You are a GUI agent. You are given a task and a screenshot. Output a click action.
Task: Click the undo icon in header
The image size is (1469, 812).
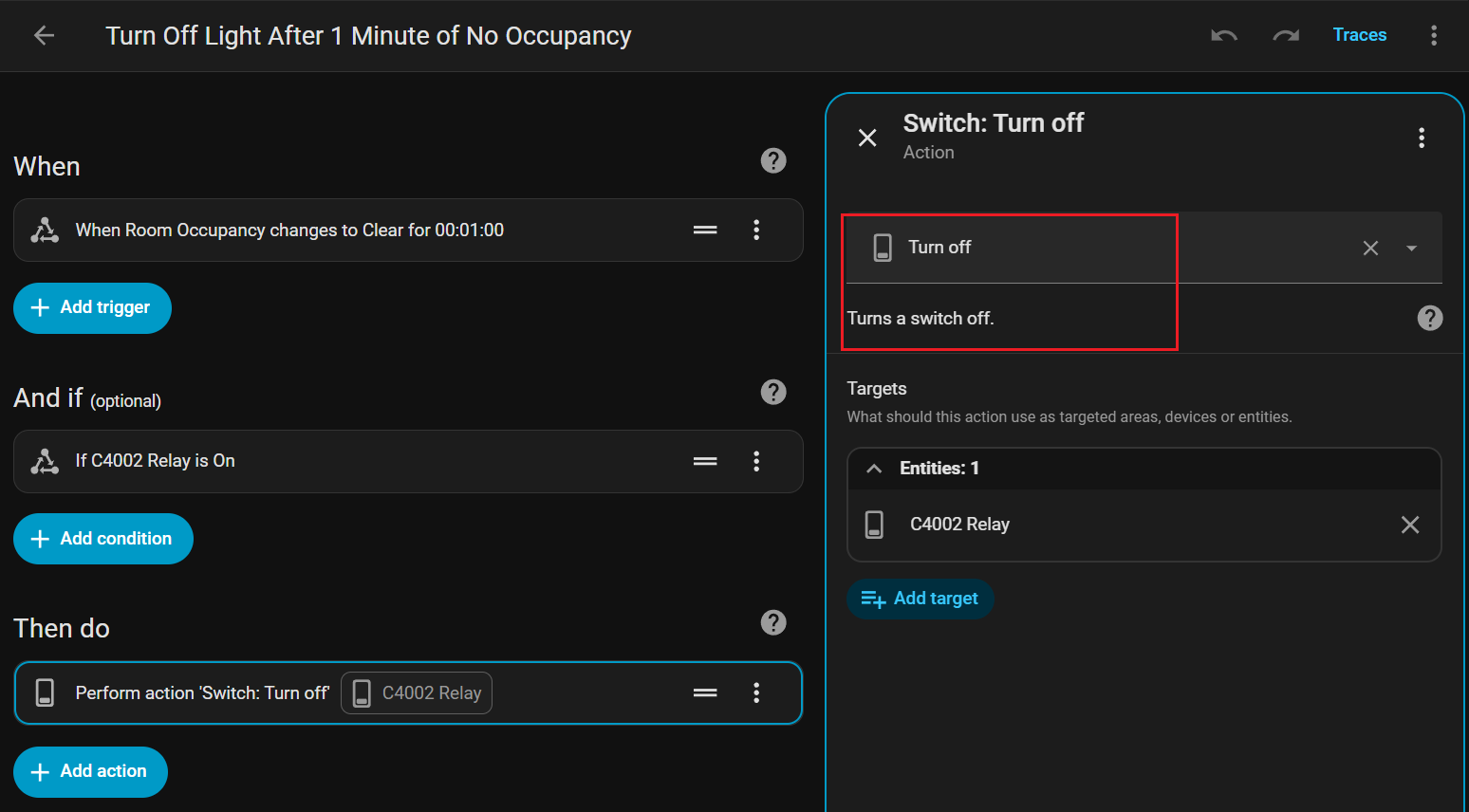(1223, 36)
